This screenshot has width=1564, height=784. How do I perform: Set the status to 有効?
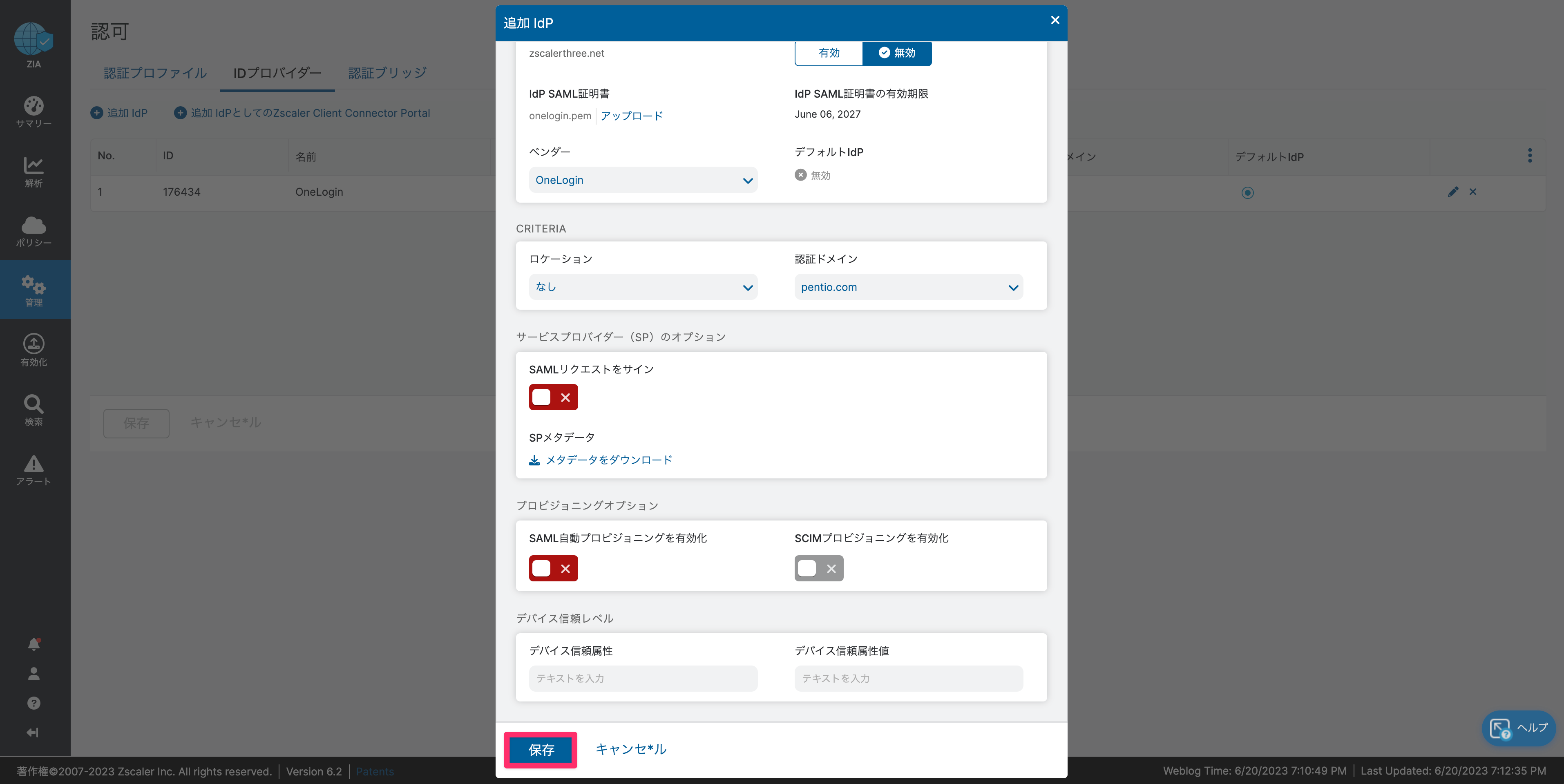point(829,53)
